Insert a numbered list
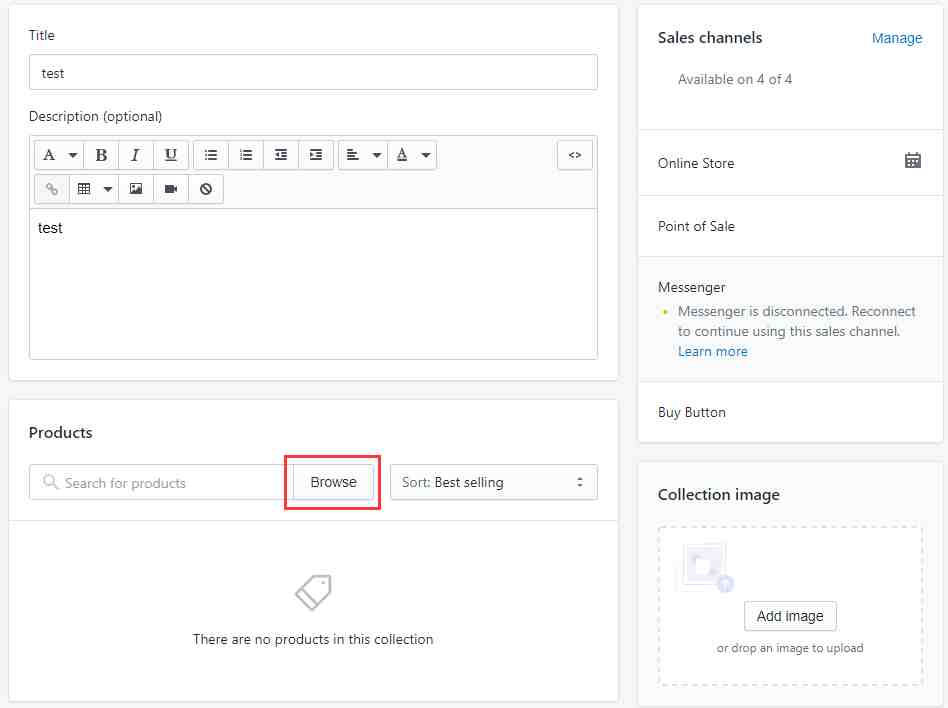This screenshot has width=948, height=708. pyautogui.click(x=245, y=155)
